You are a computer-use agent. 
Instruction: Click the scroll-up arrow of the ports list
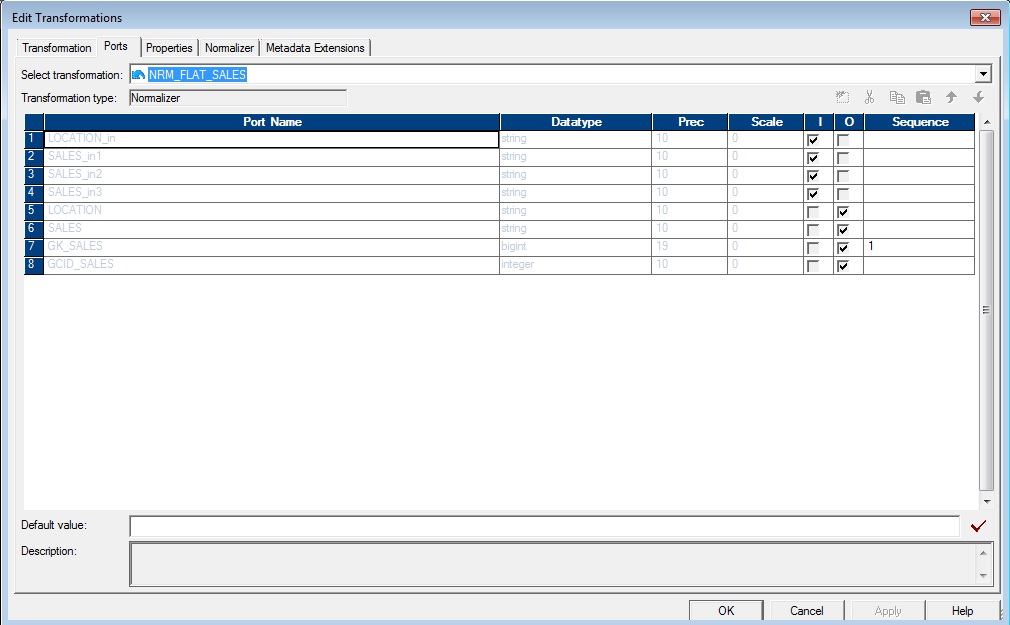point(986,121)
